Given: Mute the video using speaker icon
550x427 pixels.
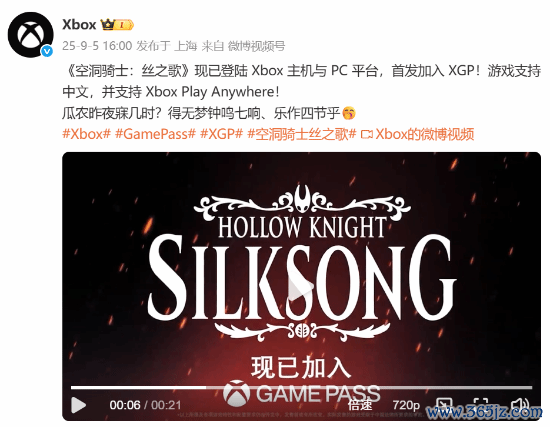Looking at the screenshot, I should point(520,405).
